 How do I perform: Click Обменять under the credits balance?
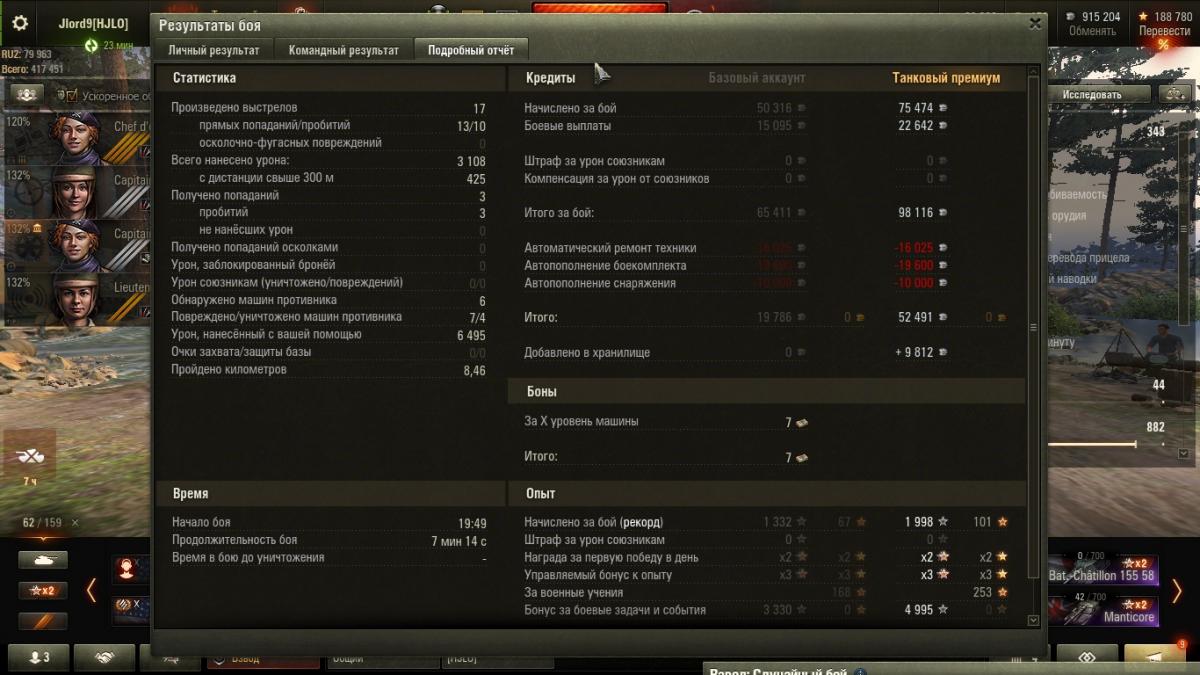pyautogui.click(x=1093, y=31)
